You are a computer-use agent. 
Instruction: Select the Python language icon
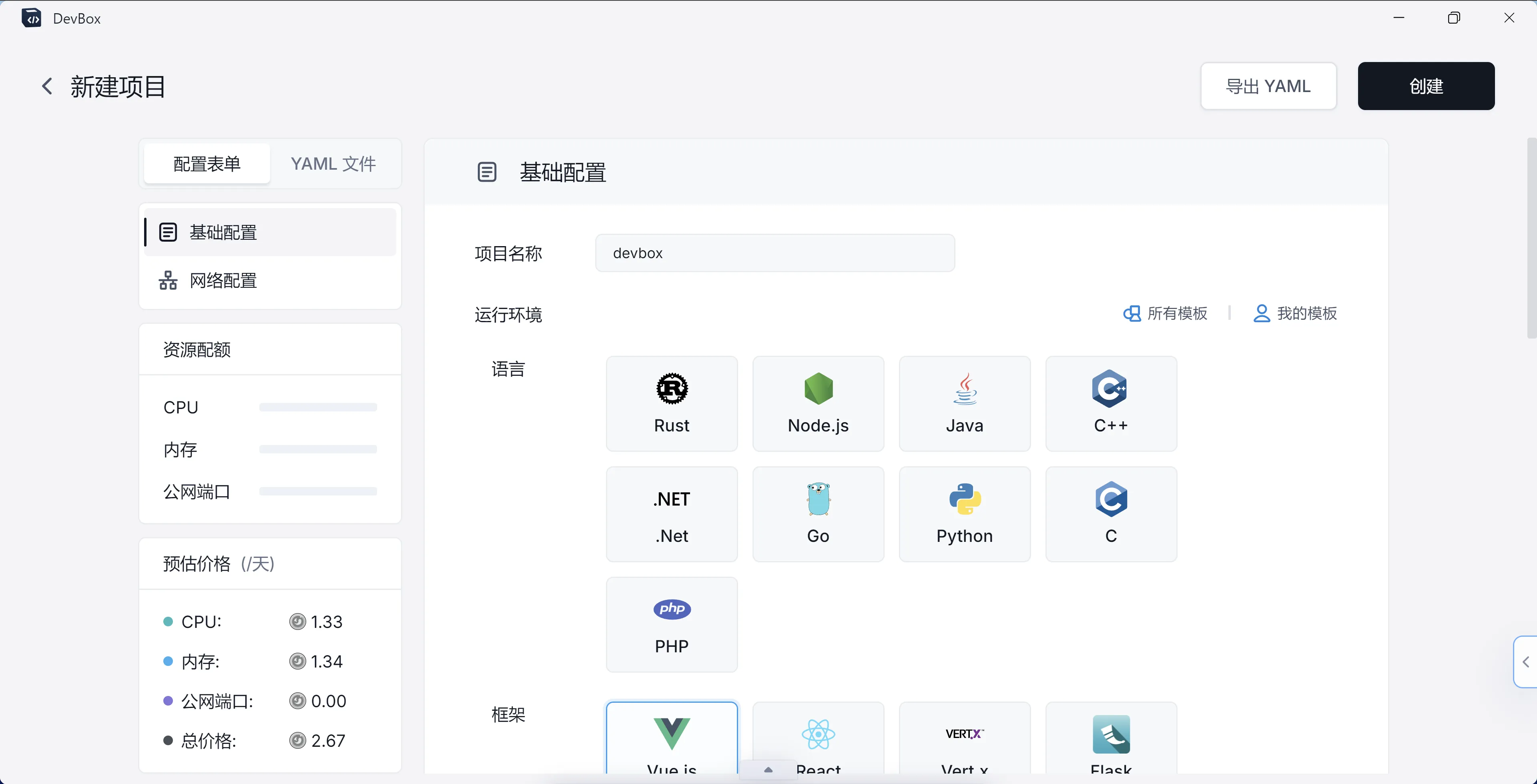click(964, 499)
